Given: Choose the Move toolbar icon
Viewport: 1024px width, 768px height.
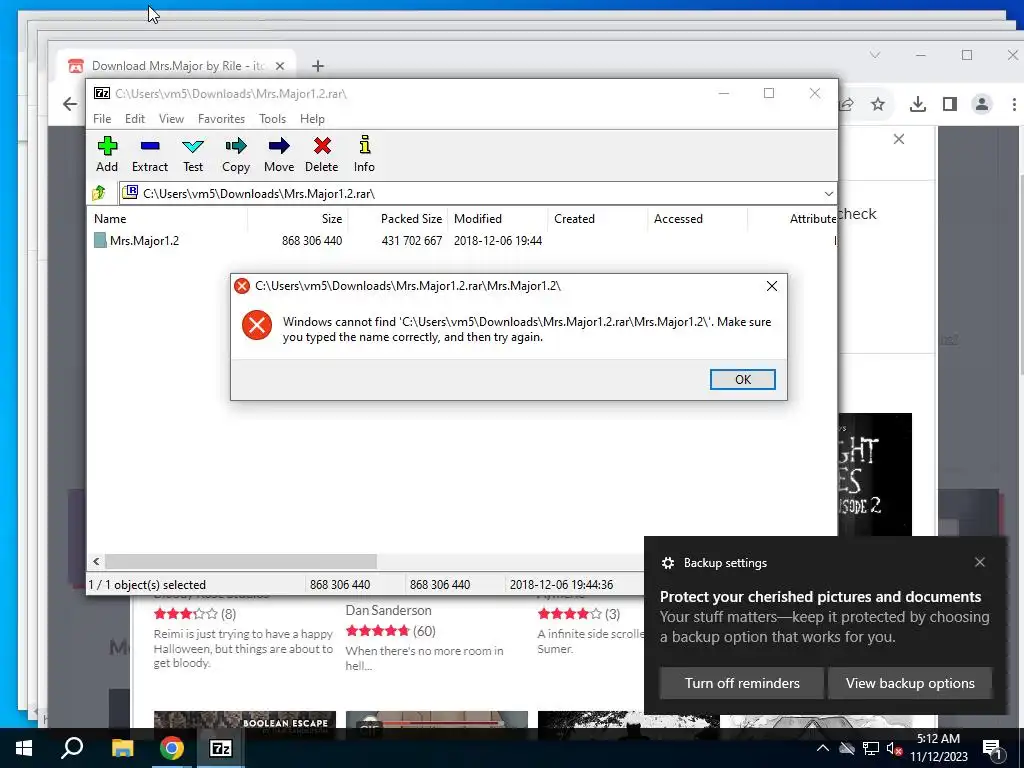Looking at the screenshot, I should 279,154.
